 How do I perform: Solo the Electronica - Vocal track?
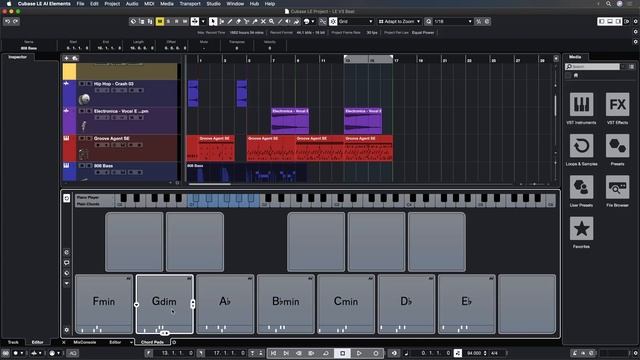pos(89,111)
